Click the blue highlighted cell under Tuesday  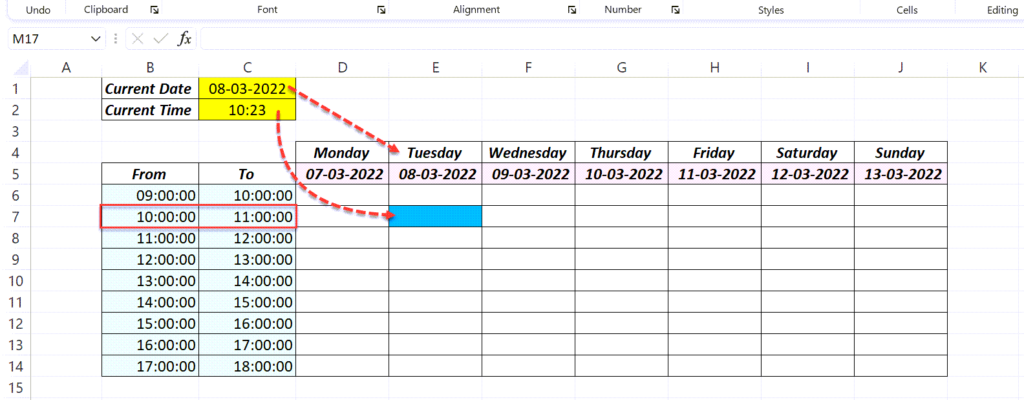[436, 216]
